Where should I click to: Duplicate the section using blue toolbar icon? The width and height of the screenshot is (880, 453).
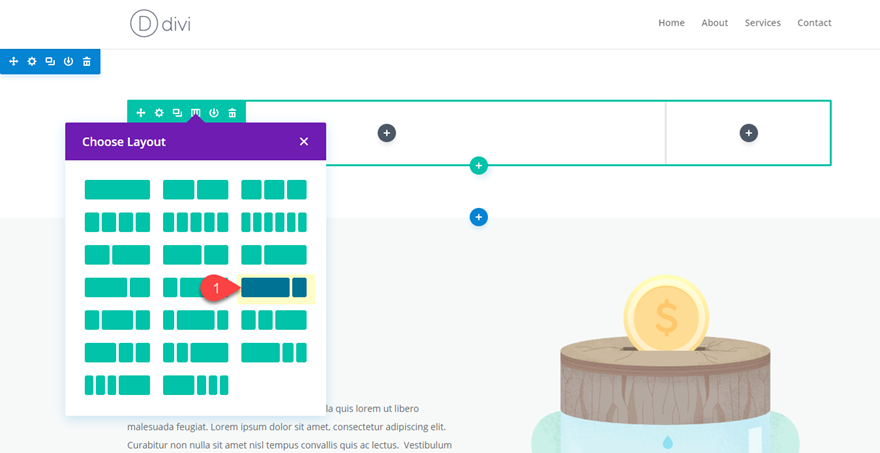50,62
